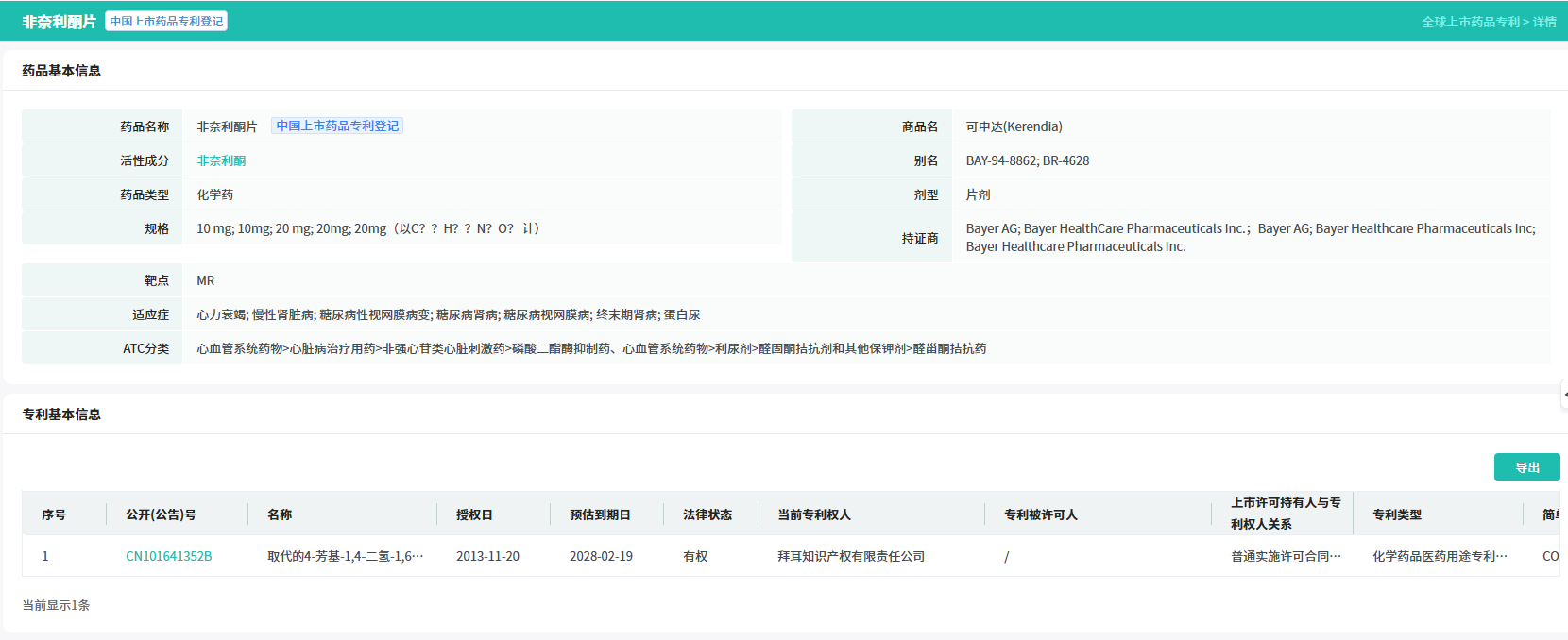This screenshot has width=1568, height=640.
Task: Open the 非奈利酮 active ingredient link
Action: point(221,160)
